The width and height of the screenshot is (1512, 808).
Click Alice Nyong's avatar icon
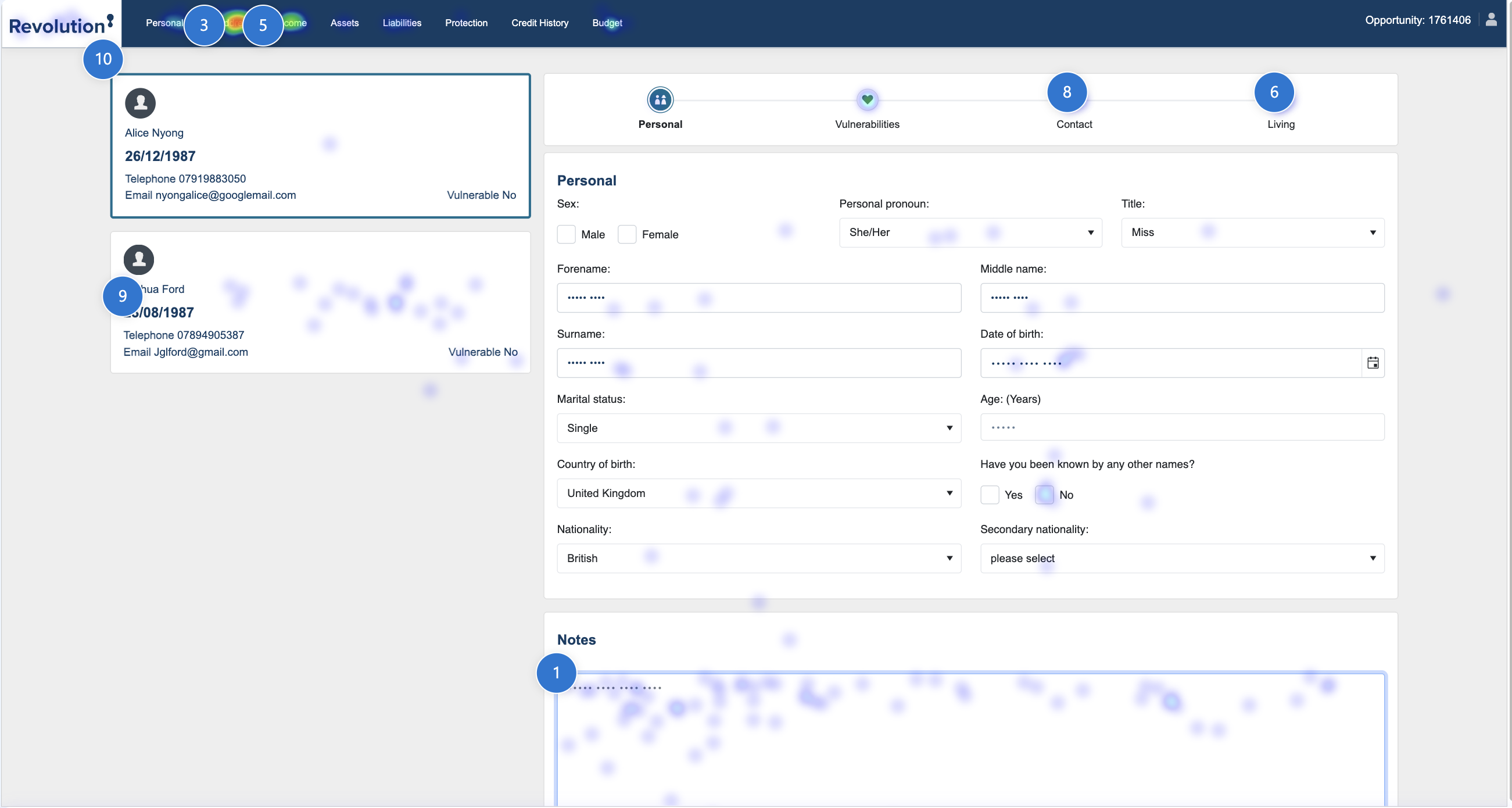[x=139, y=104]
